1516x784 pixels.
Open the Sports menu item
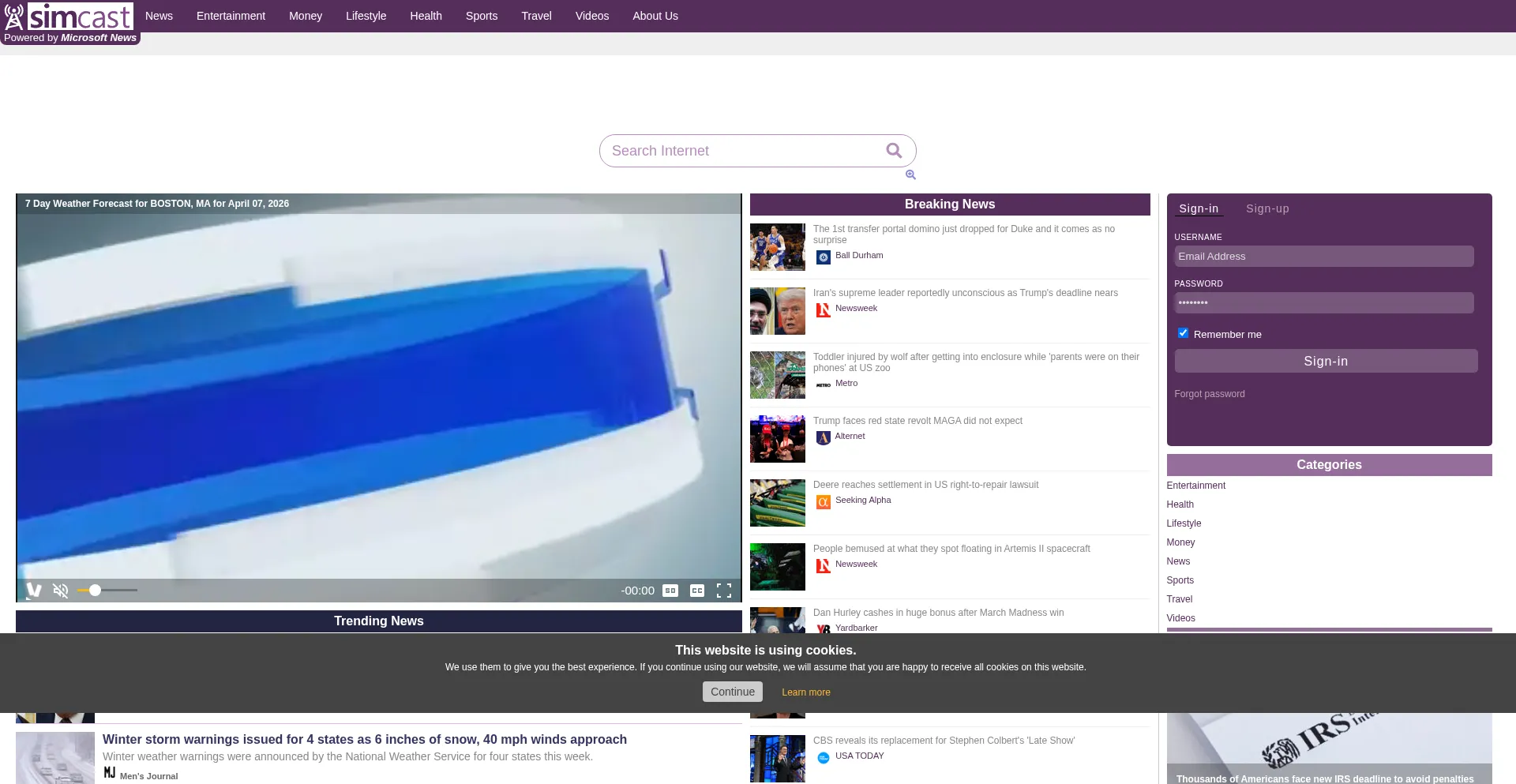click(482, 16)
